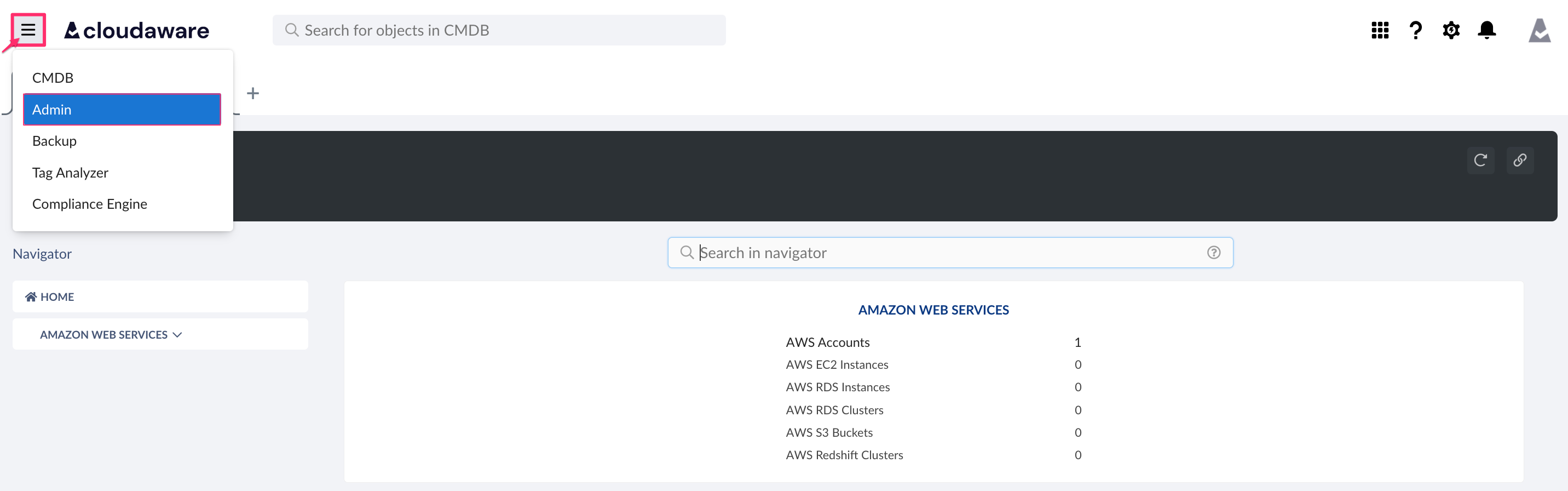The height and width of the screenshot is (491, 1568).
Task: Add a new tab with plus icon
Action: pyautogui.click(x=252, y=93)
